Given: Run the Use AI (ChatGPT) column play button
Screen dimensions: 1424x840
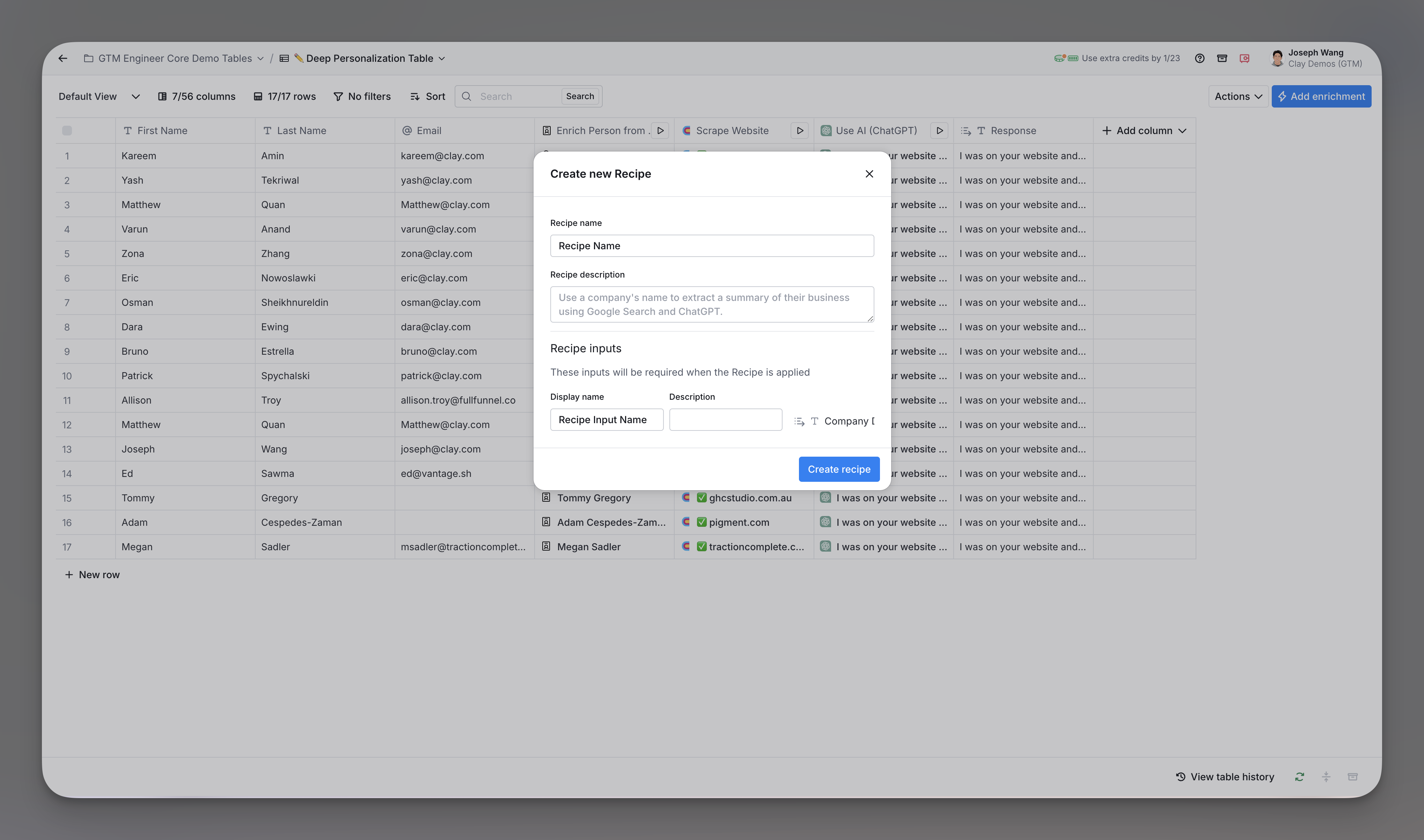Looking at the screenshot, I should (x=940, y=131).
